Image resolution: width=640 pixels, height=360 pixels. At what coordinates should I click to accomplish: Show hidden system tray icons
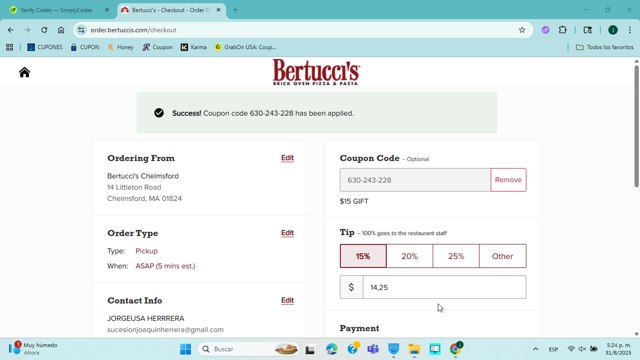click(x=536, y=349)
